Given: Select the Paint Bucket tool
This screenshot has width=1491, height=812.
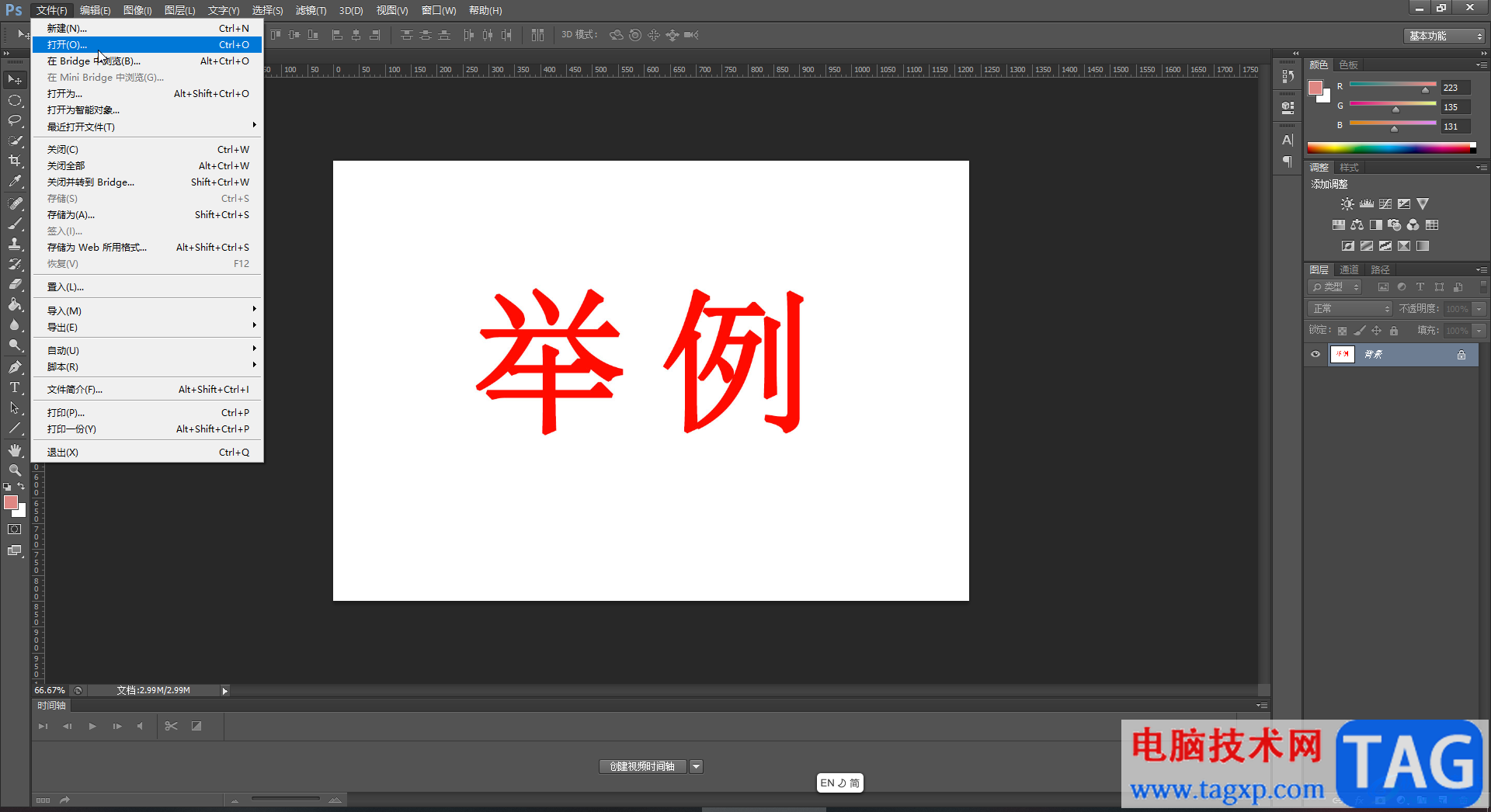Looking at the screenshot, I should pos(15,304).
